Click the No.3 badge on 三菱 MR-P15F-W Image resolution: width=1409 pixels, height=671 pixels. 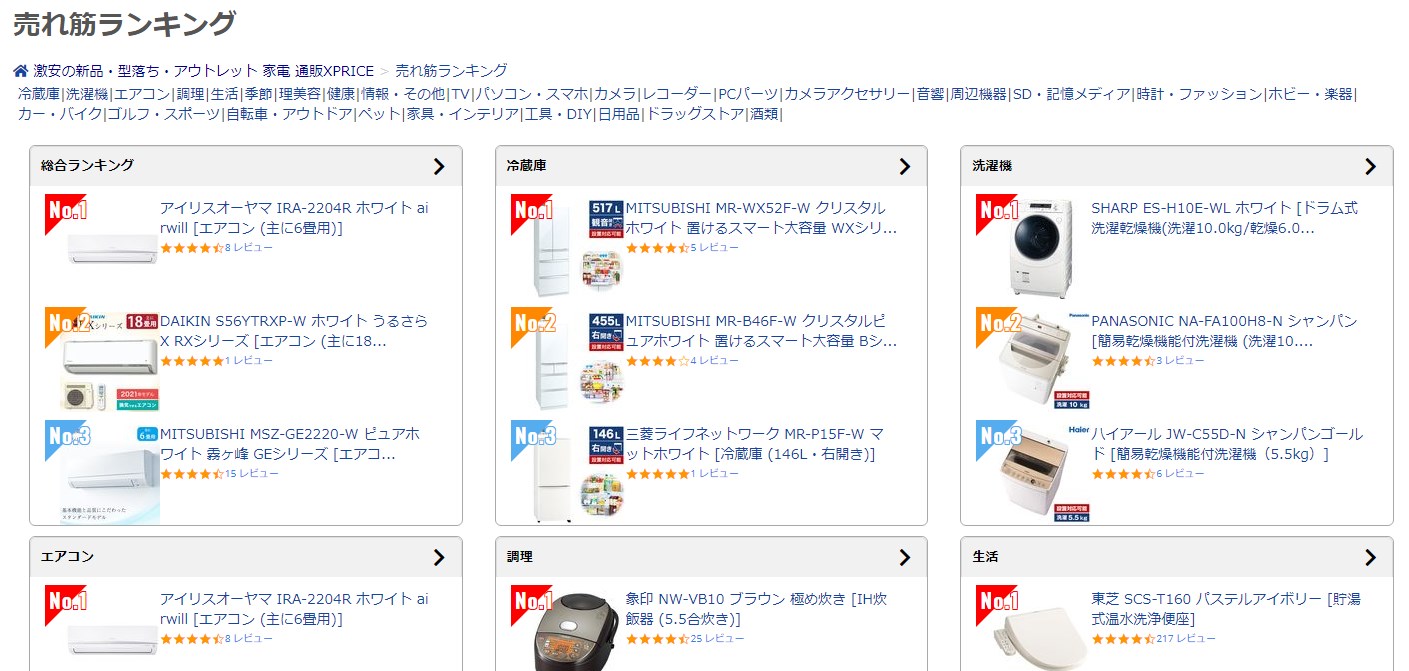(535, 437)
